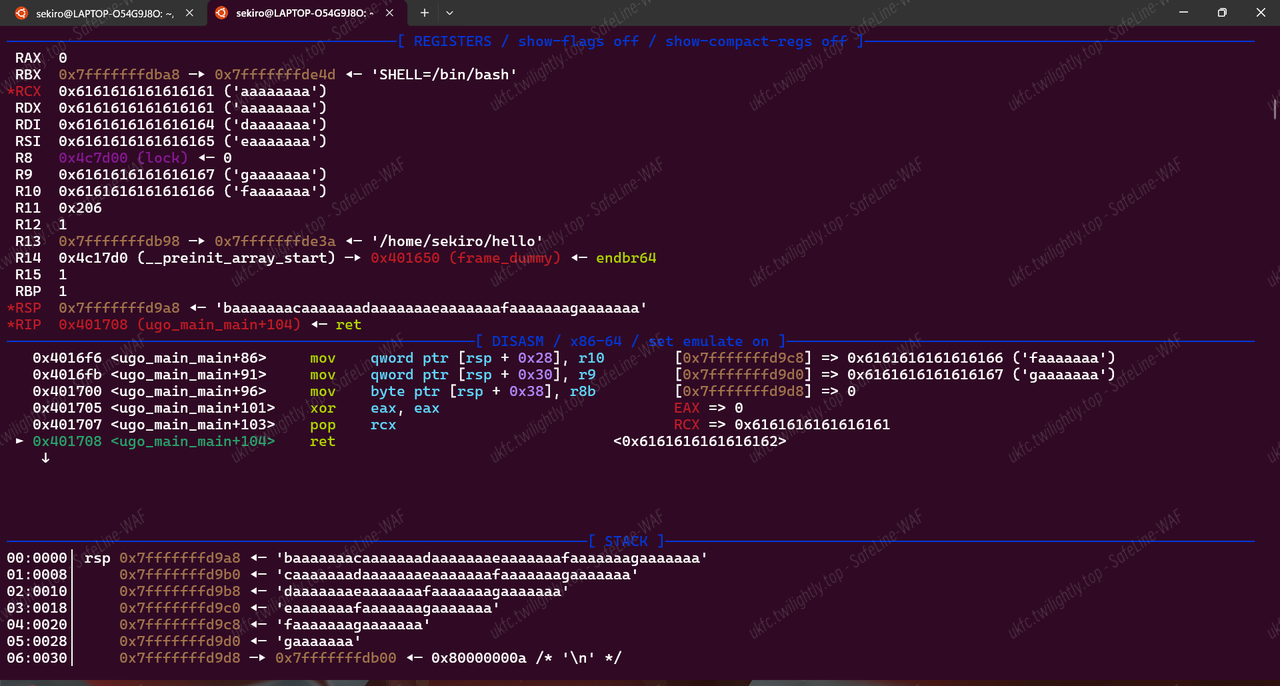Expand the terminal profiles dropdown chevron
The image size is (1280, 686).
450,13
